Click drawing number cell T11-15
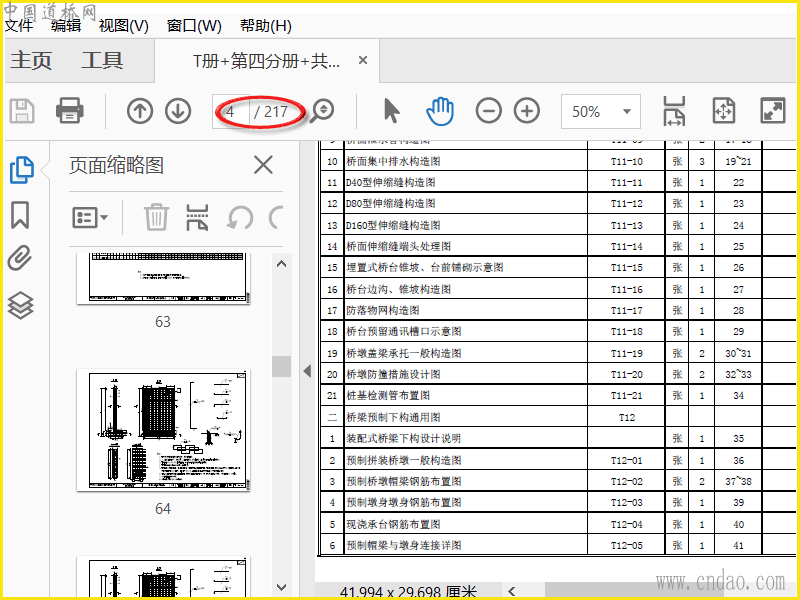Screen dimensions: 800x600 point(627,267)
